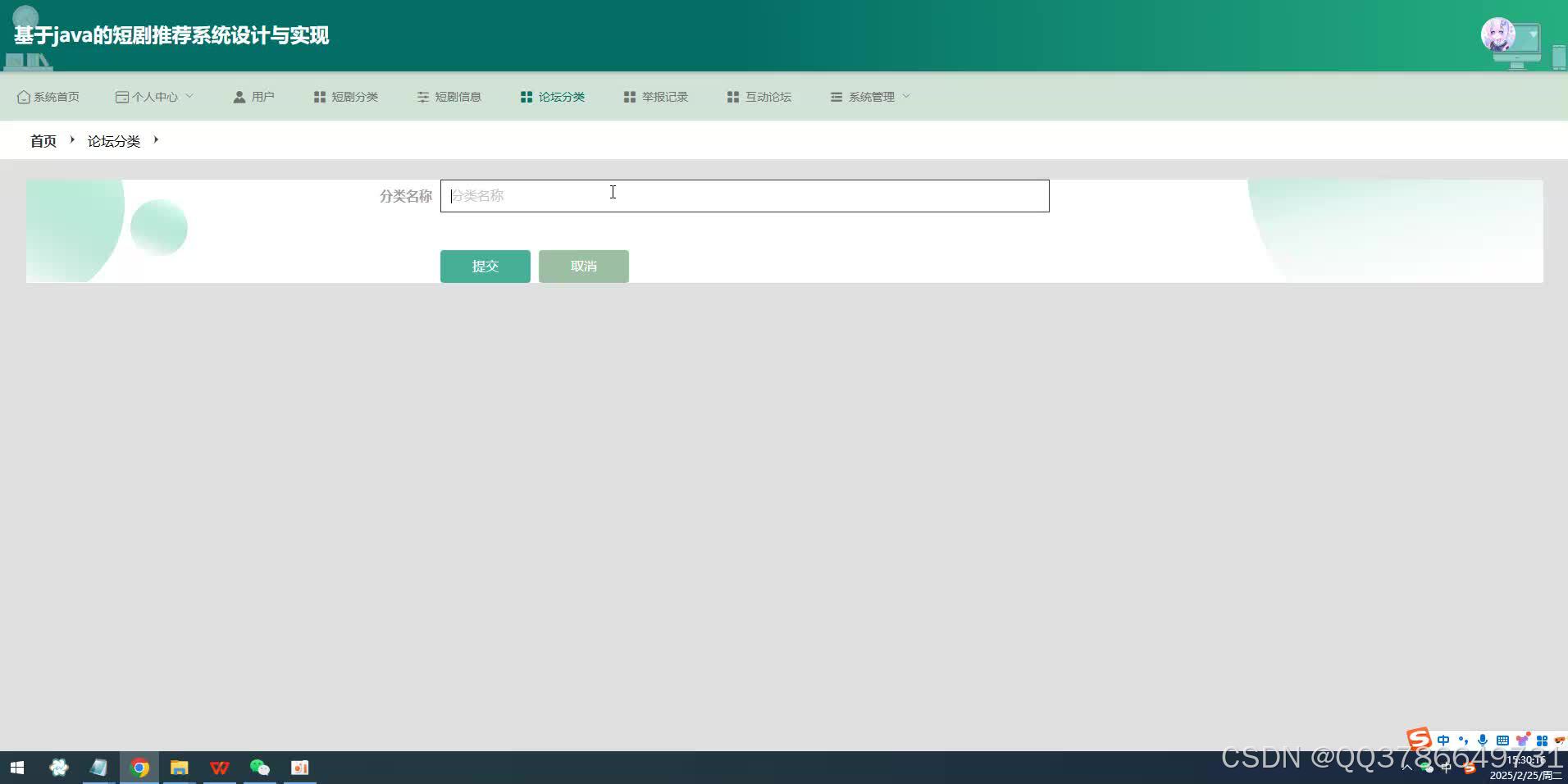Click the 取消 button
The width and height of the screenshot is (1568, 784).
584,267
